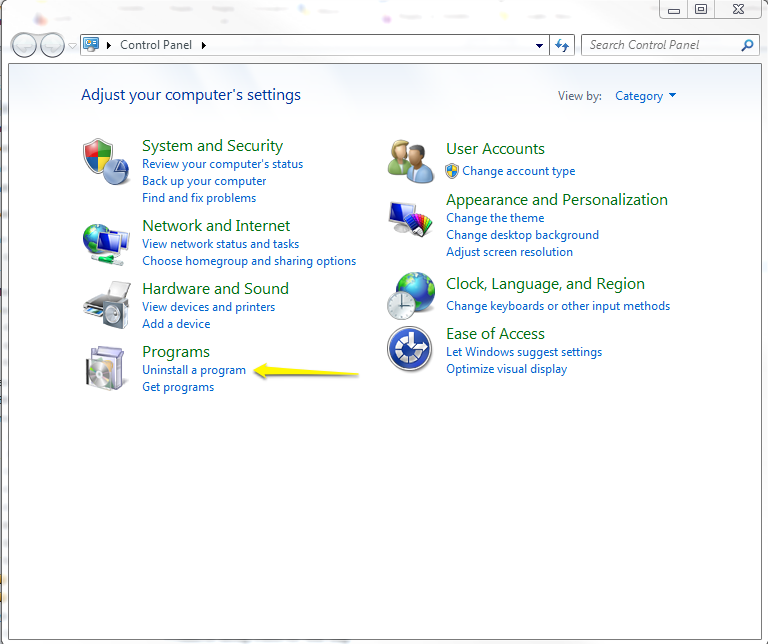Click Change desktop background
The image size is (768, 644).
(x=522, y=235)
